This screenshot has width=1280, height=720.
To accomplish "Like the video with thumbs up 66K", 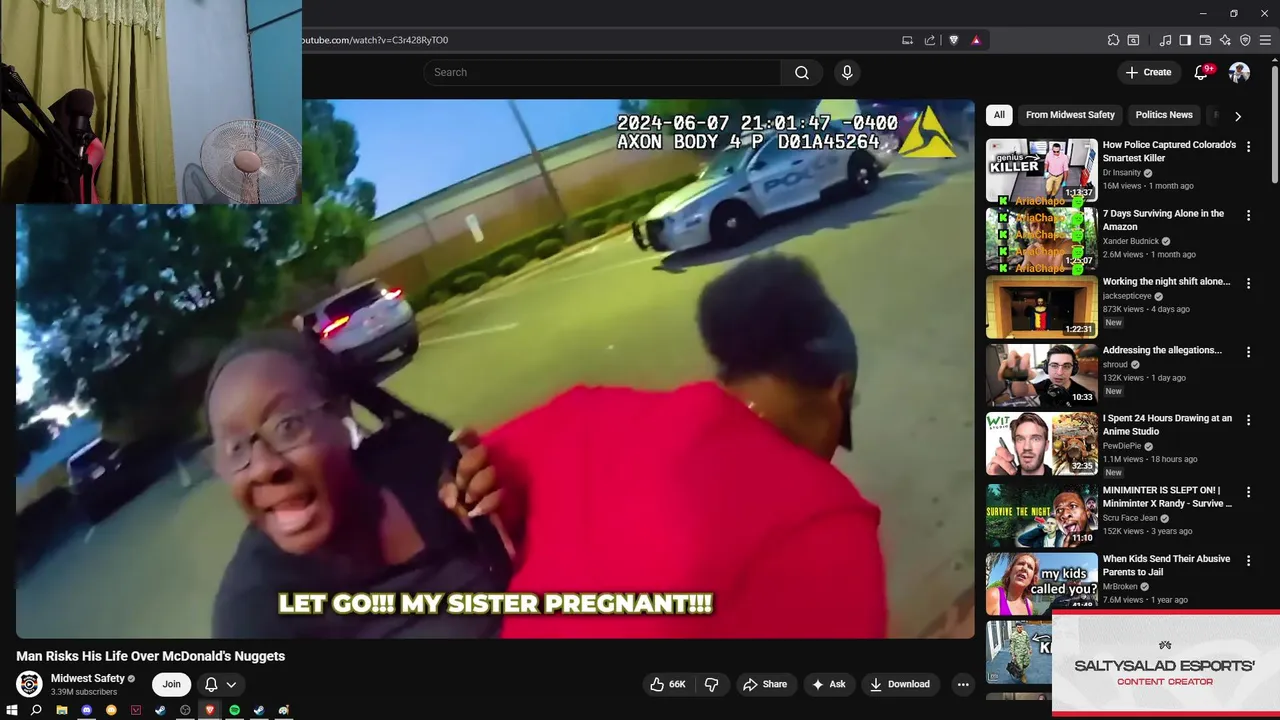I will click(667, 684).
